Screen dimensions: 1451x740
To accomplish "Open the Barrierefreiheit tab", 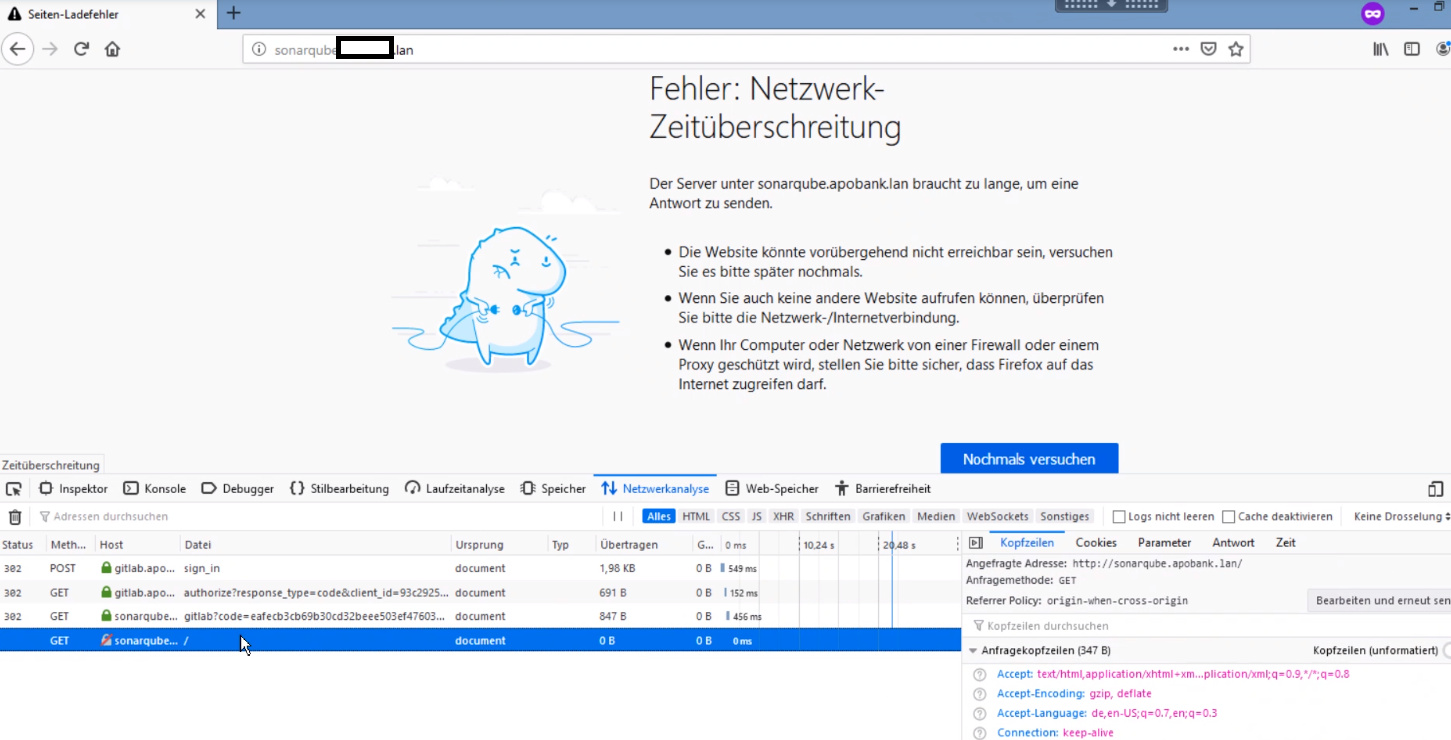I will 883,489.
